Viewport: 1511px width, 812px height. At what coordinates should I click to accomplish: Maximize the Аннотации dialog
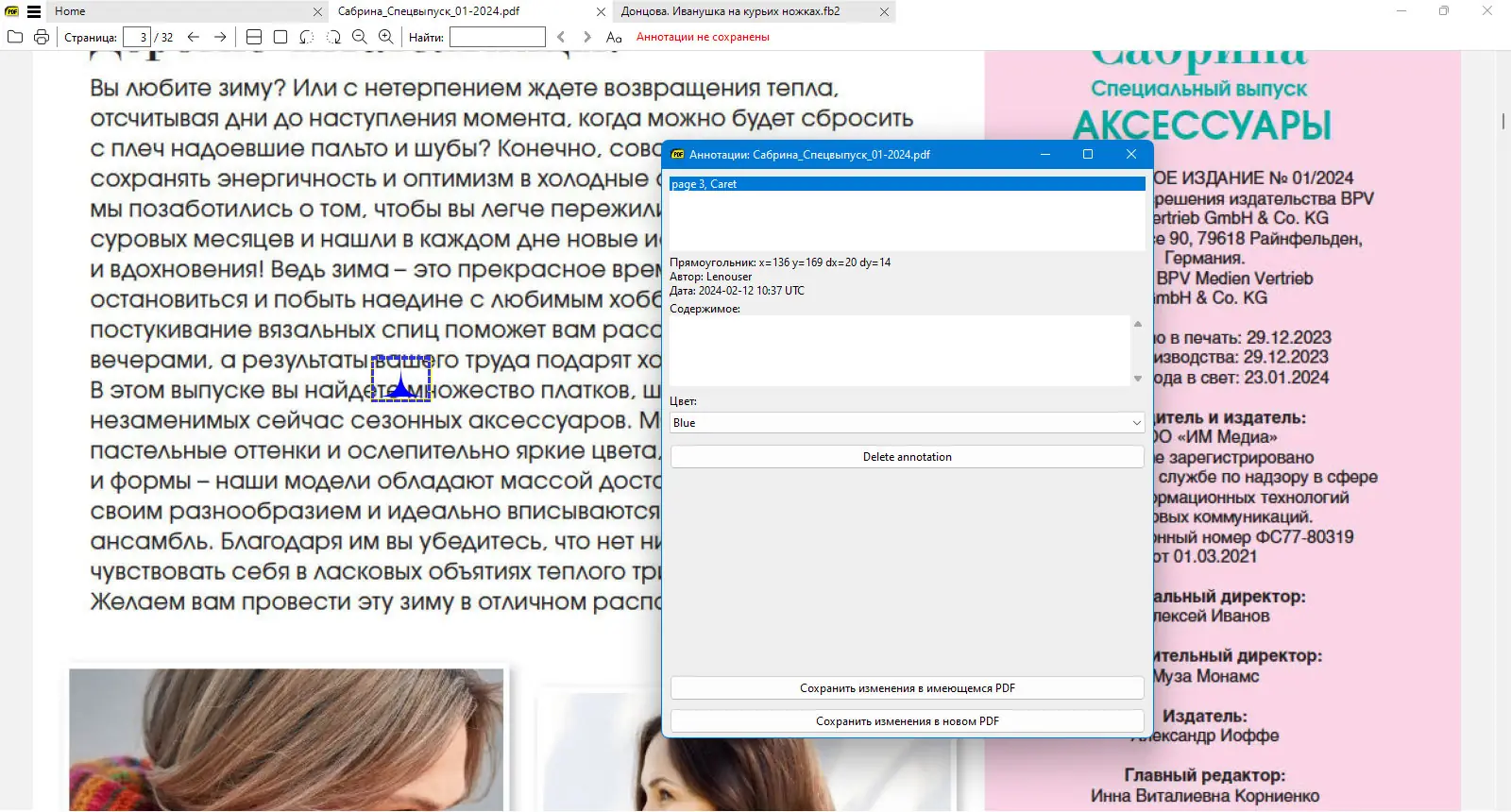[x=1088, y=154]
